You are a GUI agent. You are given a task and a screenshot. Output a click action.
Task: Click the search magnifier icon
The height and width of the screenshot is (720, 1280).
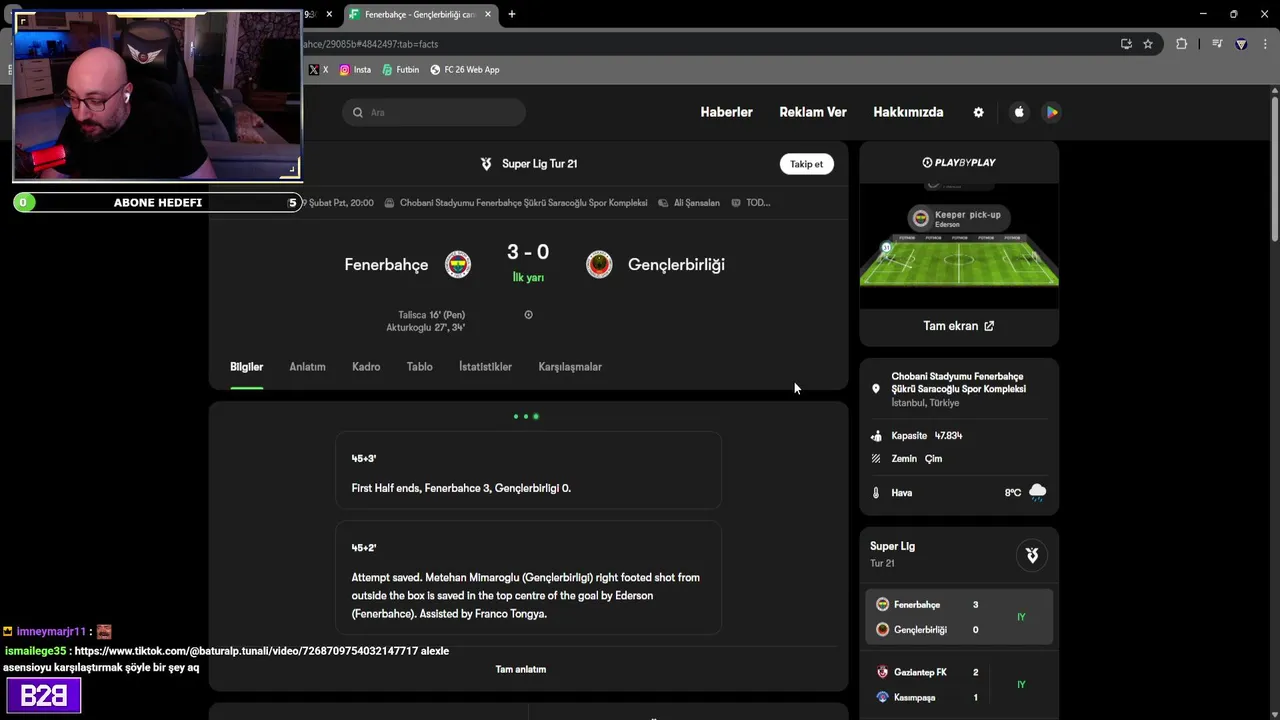tap(358, 112)
